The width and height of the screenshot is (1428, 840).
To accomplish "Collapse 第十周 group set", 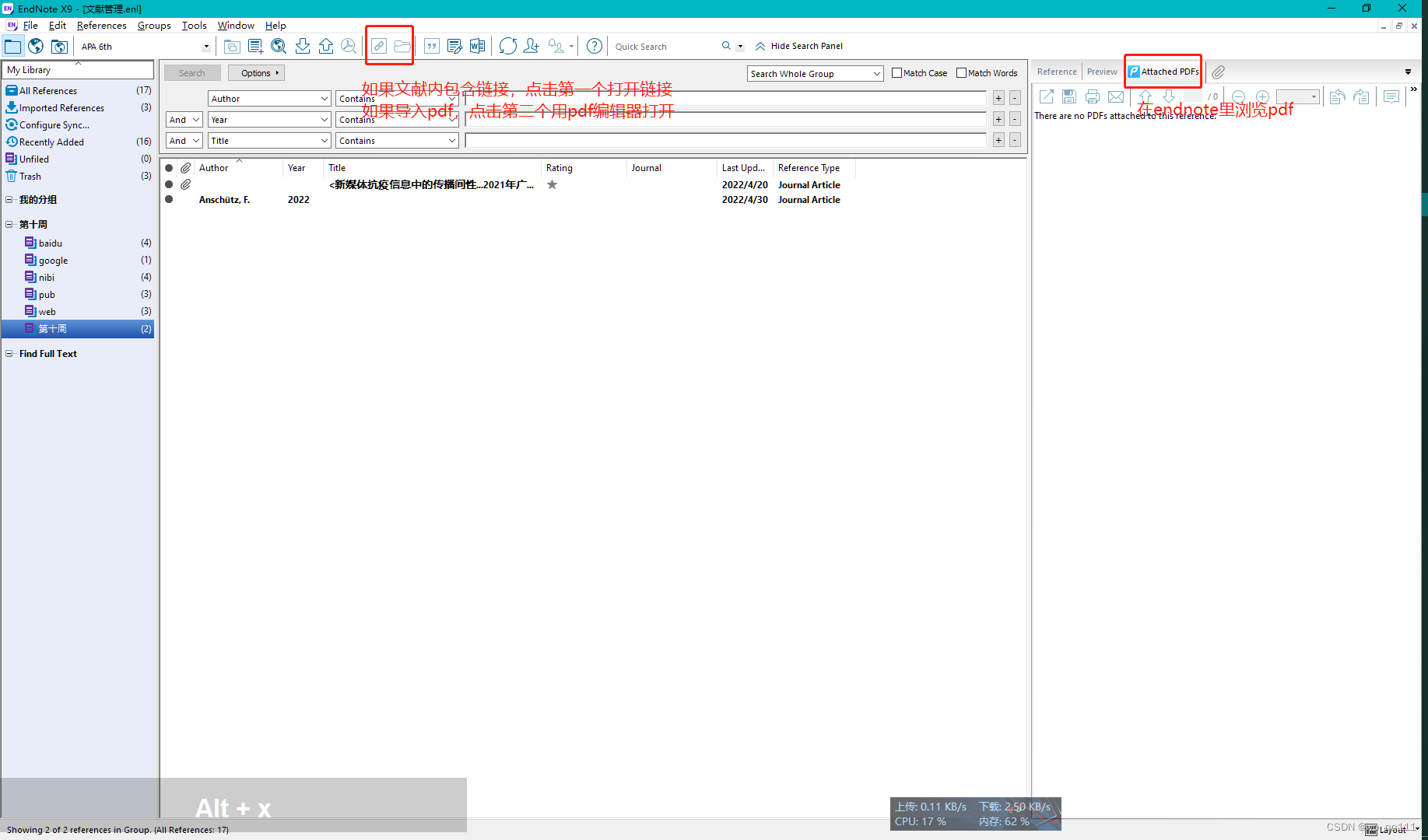I will click(9, 225).
